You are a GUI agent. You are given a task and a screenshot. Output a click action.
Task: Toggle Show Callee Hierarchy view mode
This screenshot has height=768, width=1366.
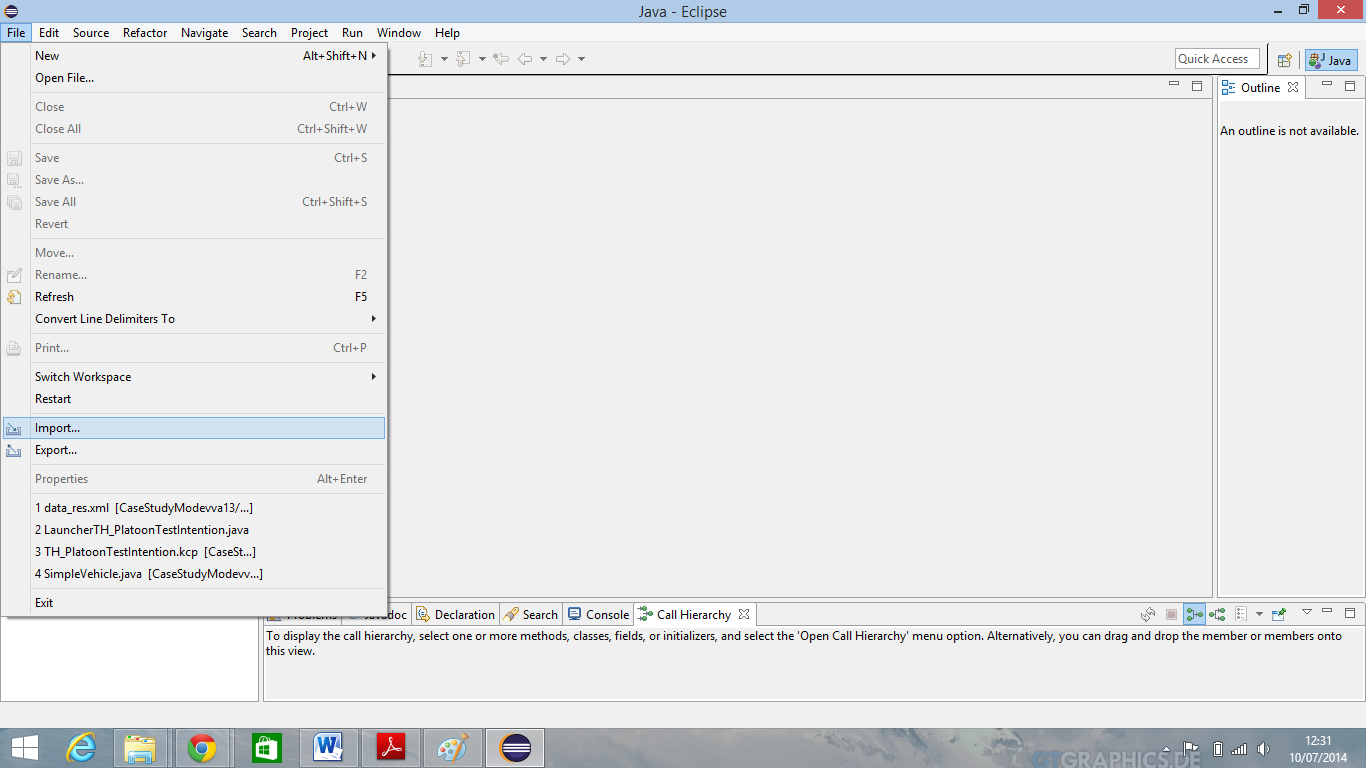1217,614
